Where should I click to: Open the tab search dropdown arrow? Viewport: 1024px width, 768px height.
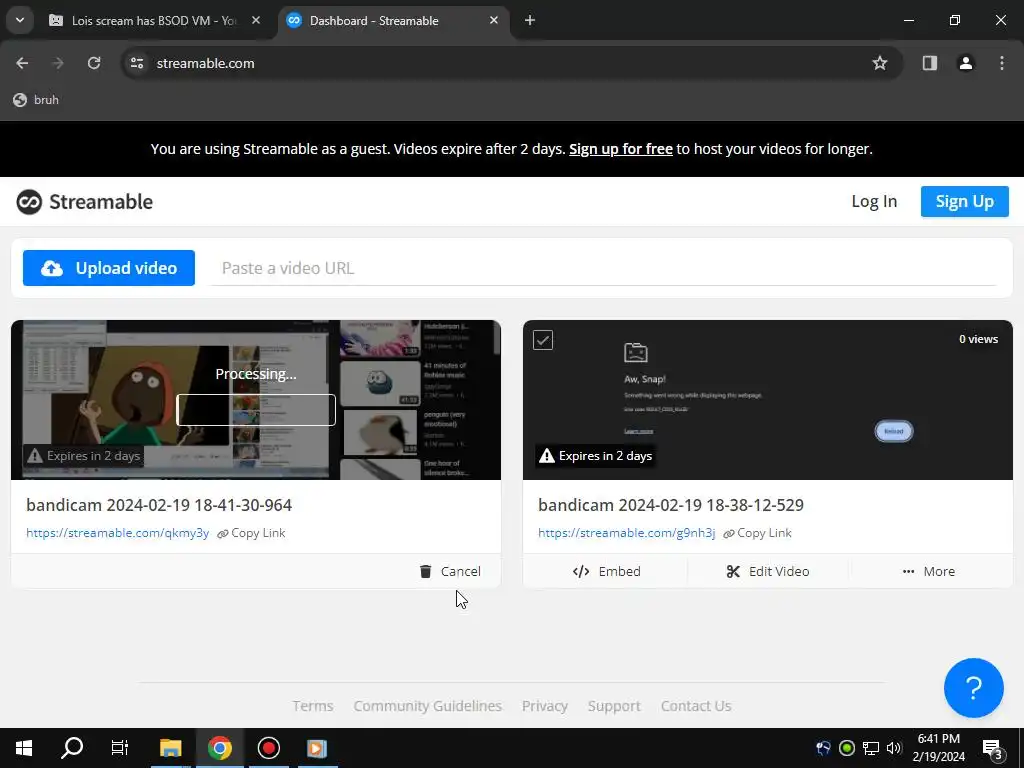[x=20, y=20]
